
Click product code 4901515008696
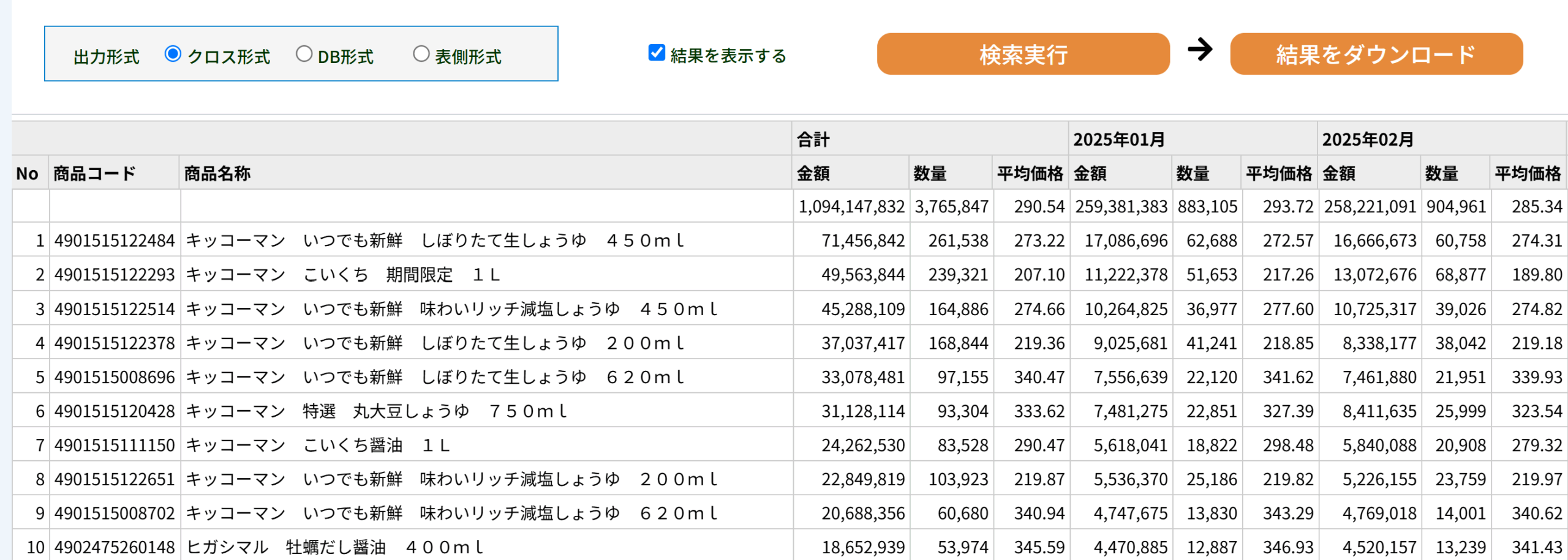115,377
